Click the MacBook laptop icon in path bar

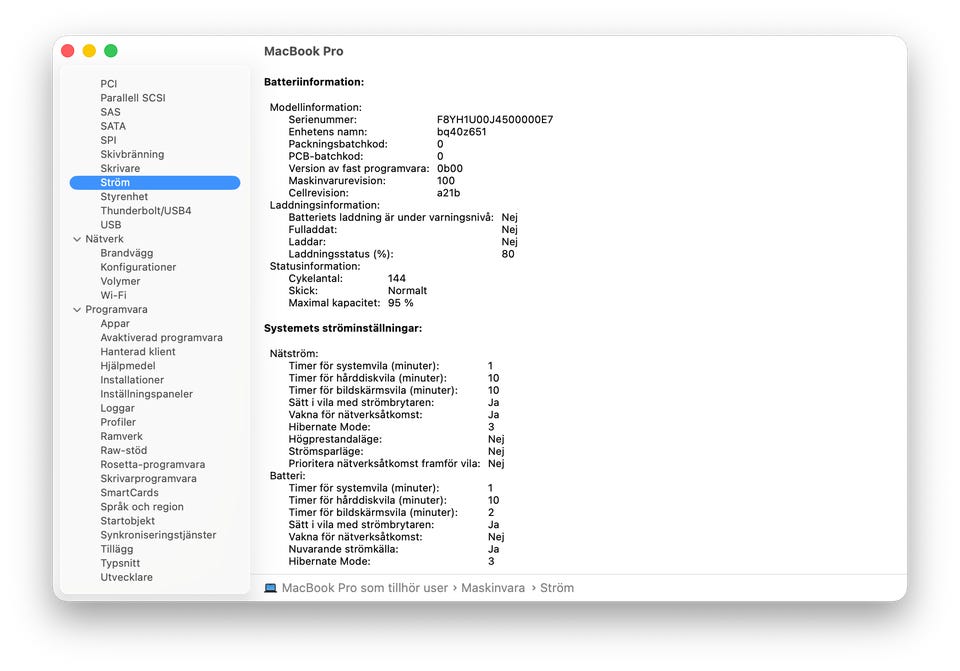pos(270,588)
